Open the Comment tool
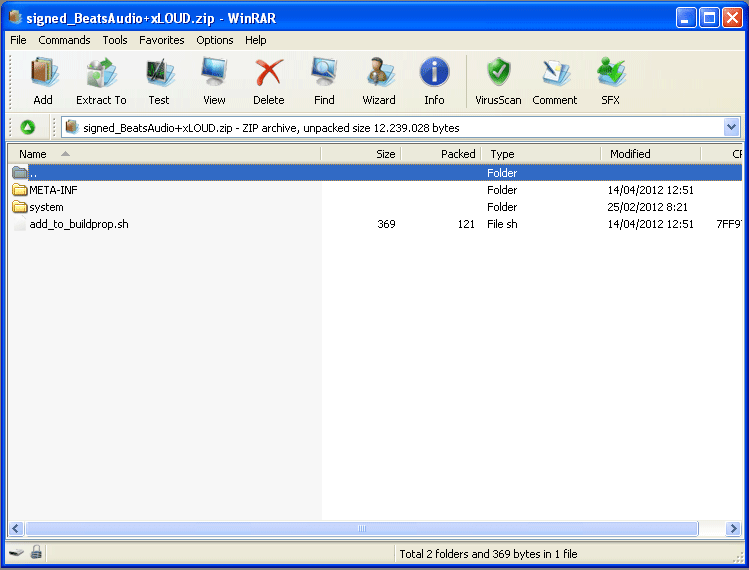Image resolution: width=749 pixels, height=570 pixels. click(556, 73)
